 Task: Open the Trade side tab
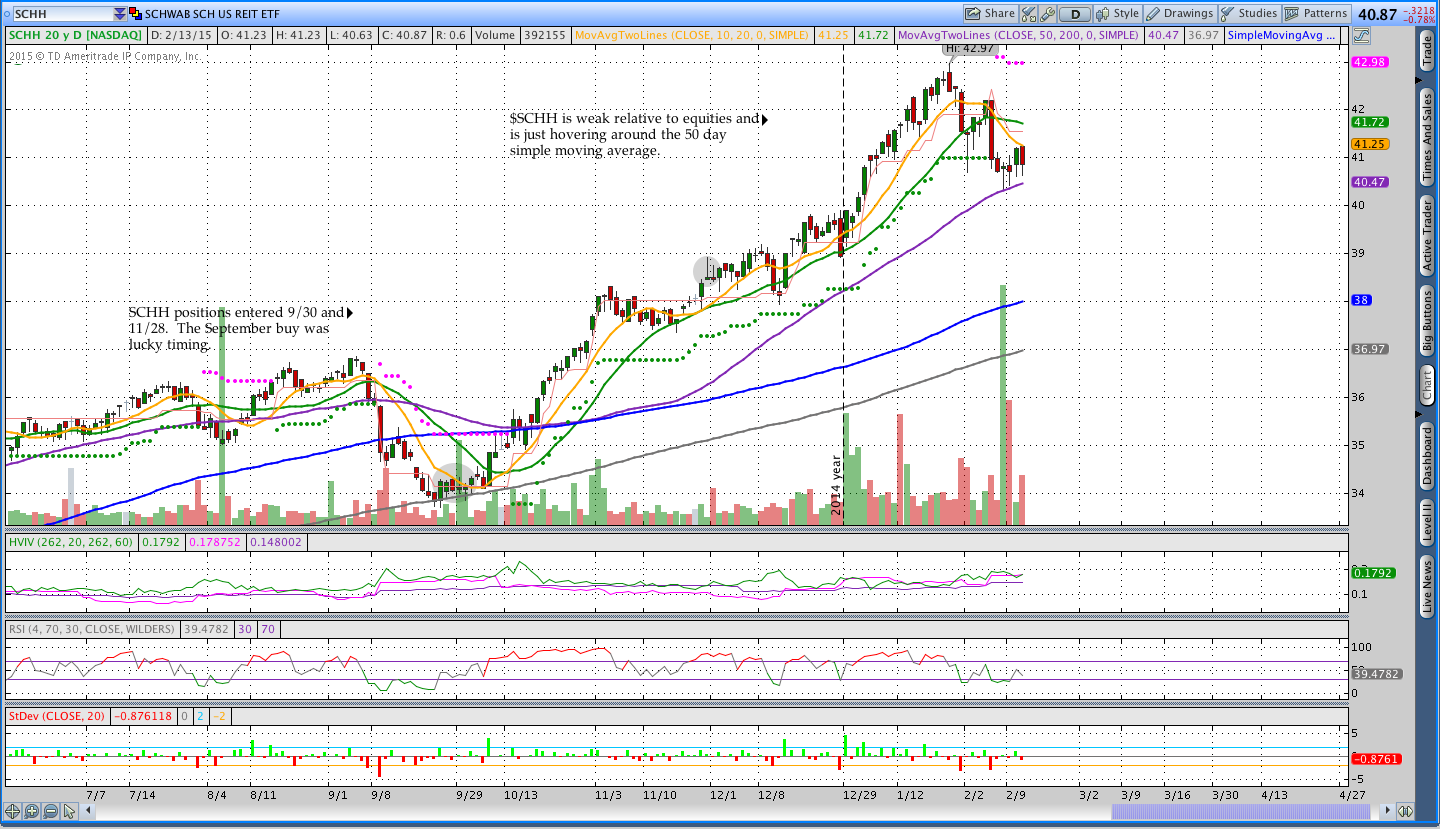pyautogui.click(x=1427, y=50)
